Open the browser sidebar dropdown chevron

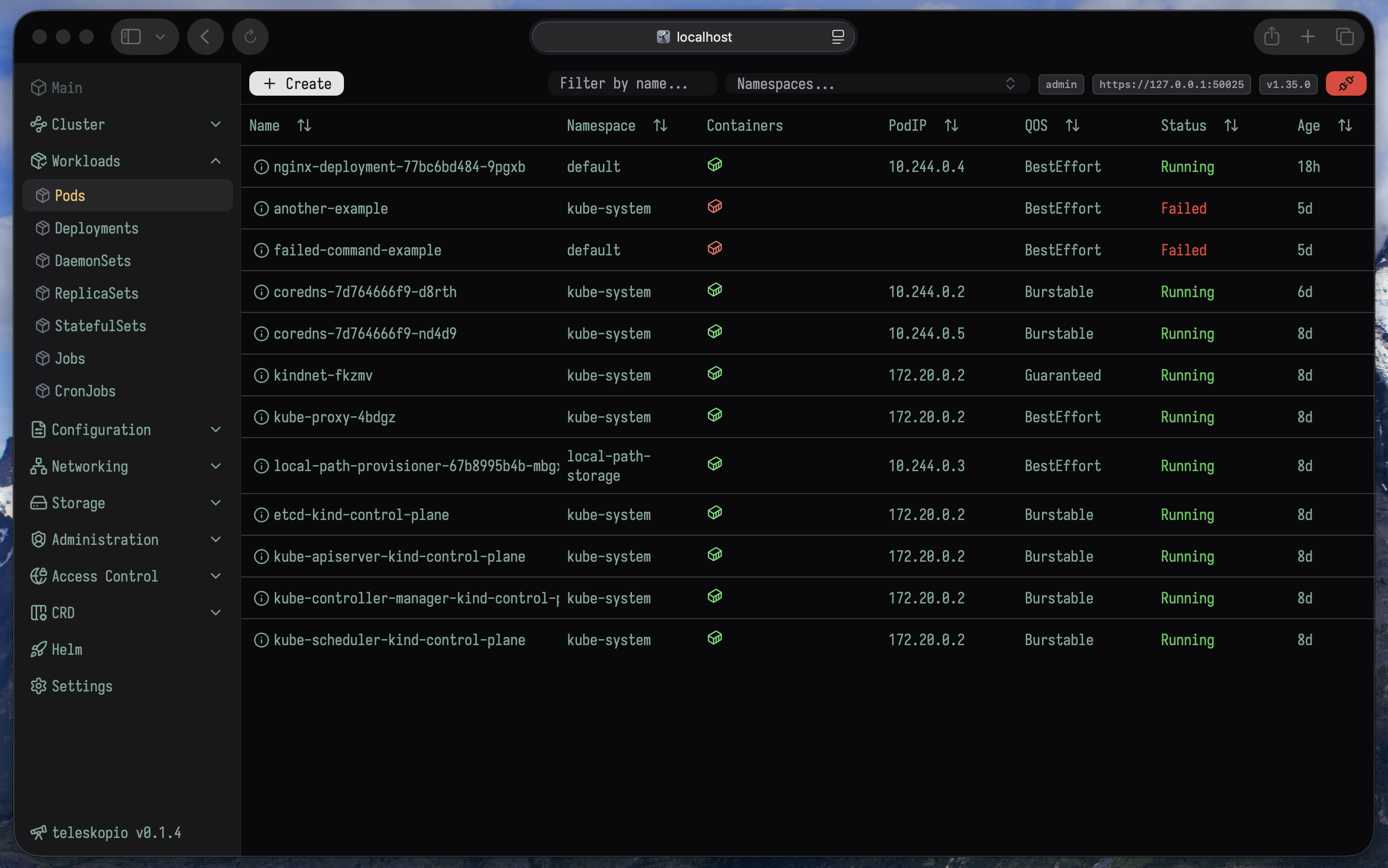(160, 37)
